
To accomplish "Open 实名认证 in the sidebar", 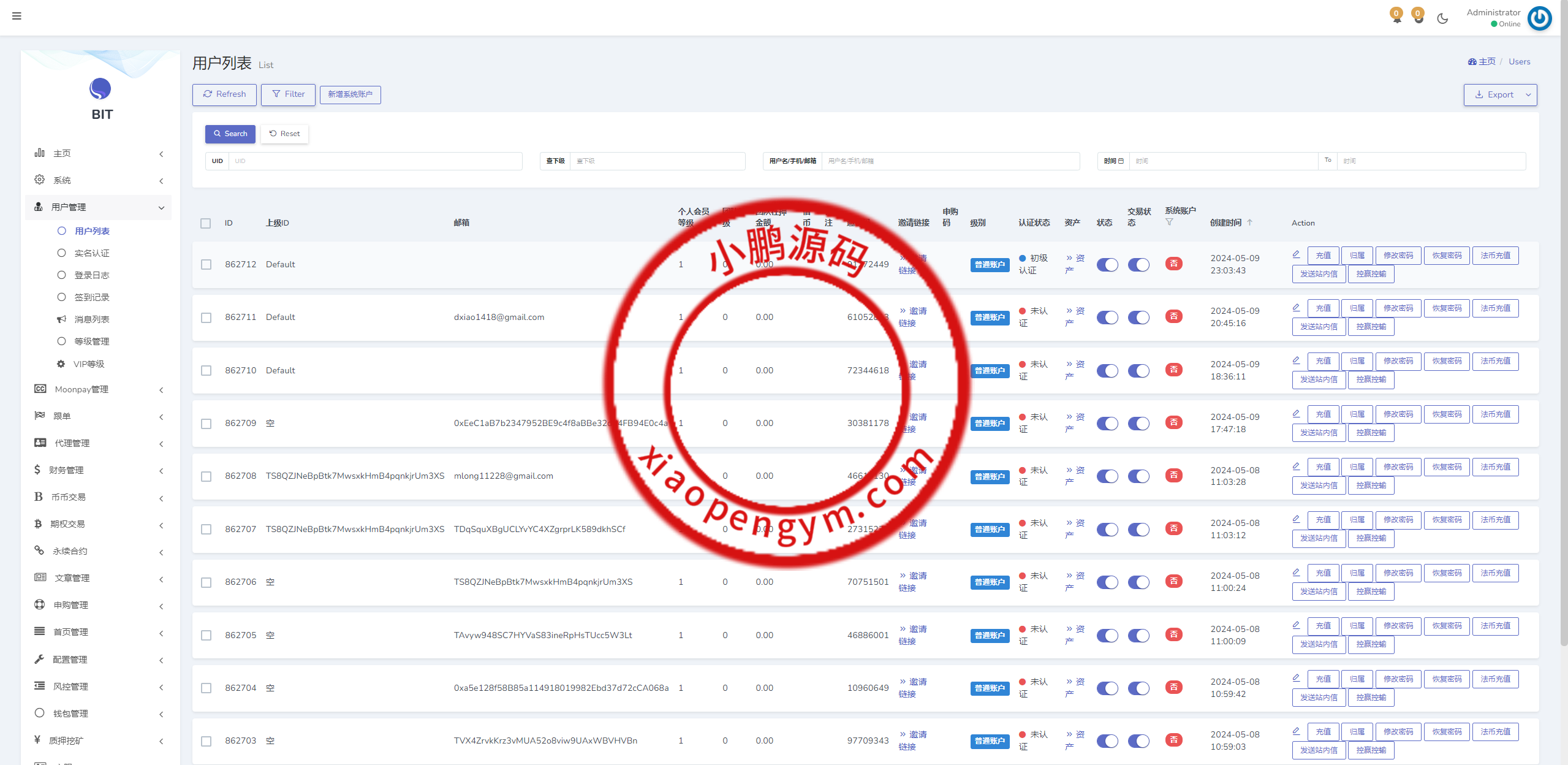I will pyautogui.click(x=92, y=253).
